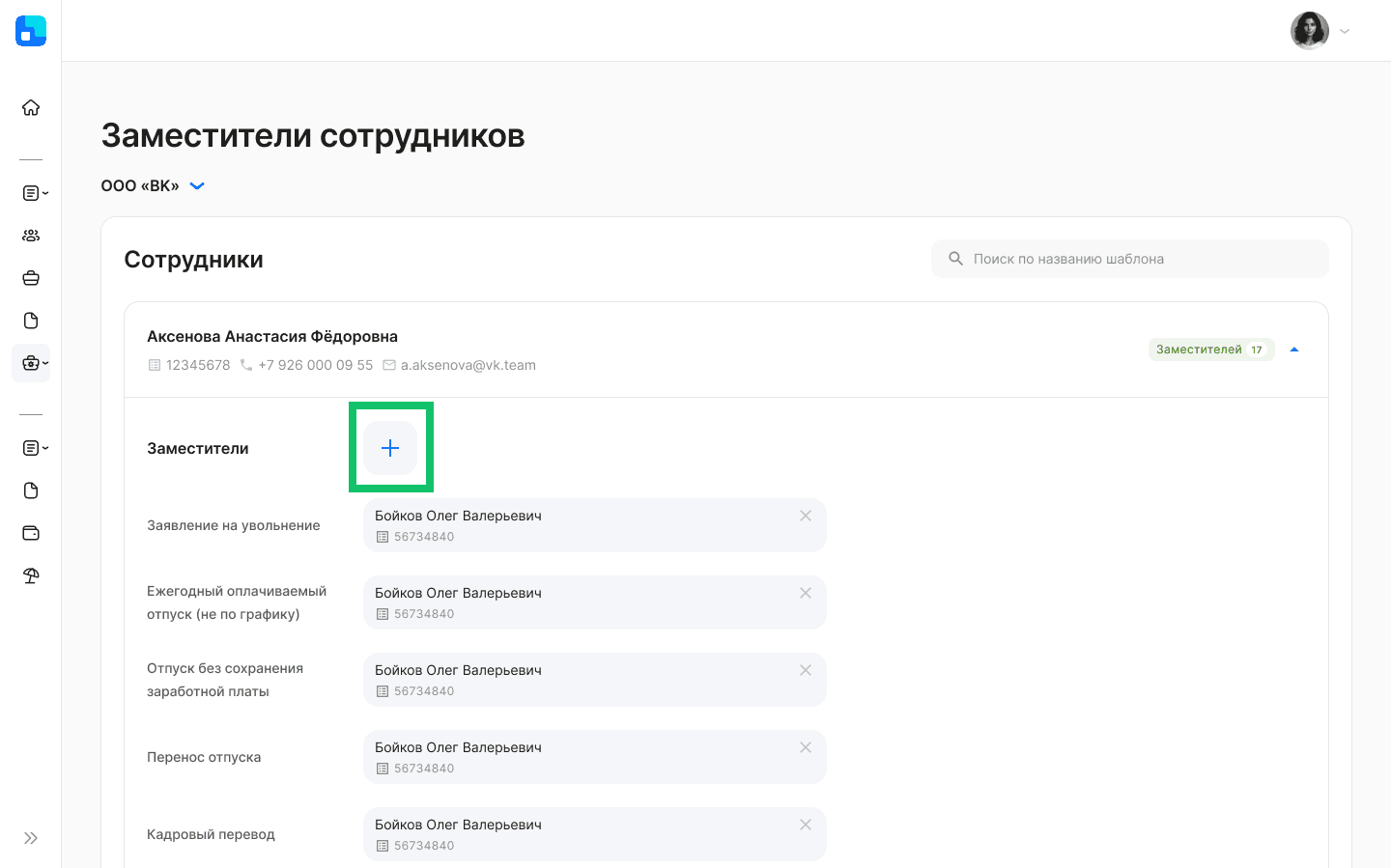Select Бойков Олег Валерьевич chip for Заявление на увольнение
The width and height of the screenshot is (1391, 868).
(x=595, y=525)
